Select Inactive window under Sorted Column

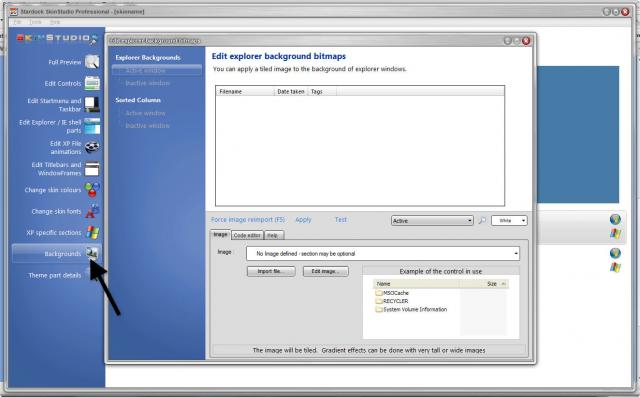147,126
